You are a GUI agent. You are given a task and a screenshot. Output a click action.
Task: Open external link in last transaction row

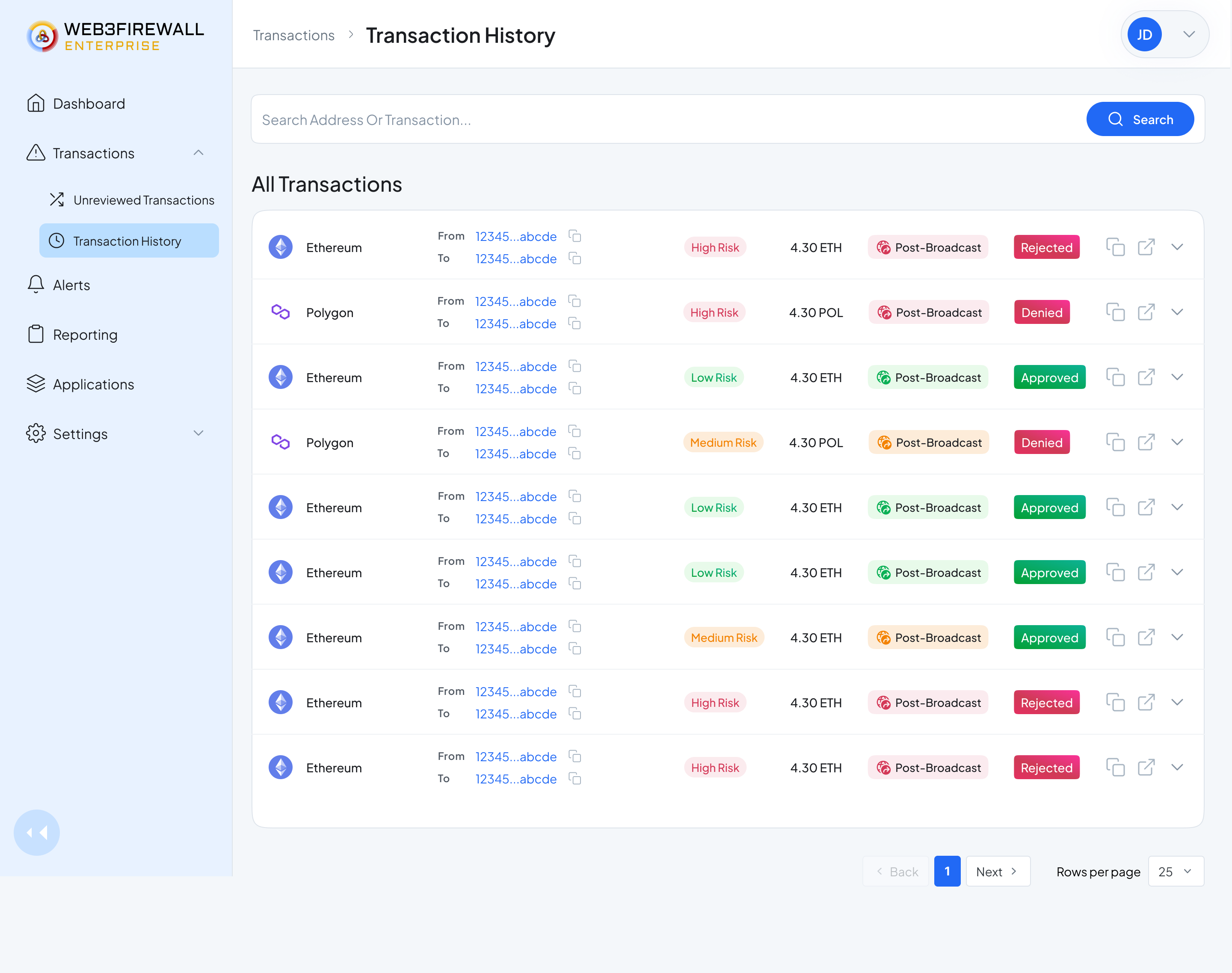pos(1146,767)
